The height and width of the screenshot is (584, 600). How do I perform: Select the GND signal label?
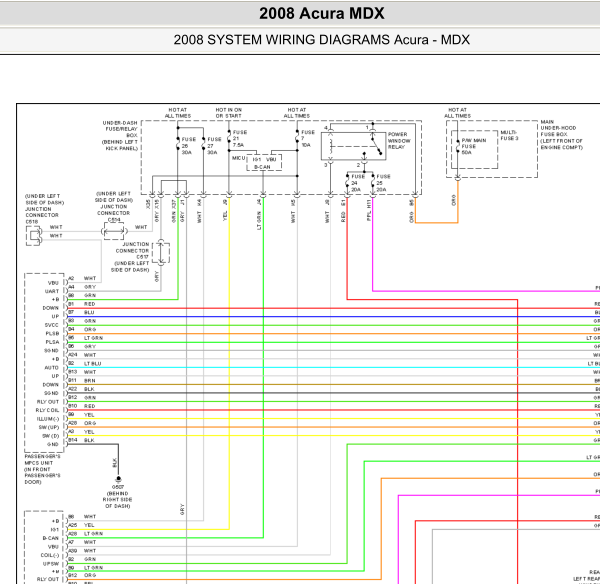(x=53, y=444)
